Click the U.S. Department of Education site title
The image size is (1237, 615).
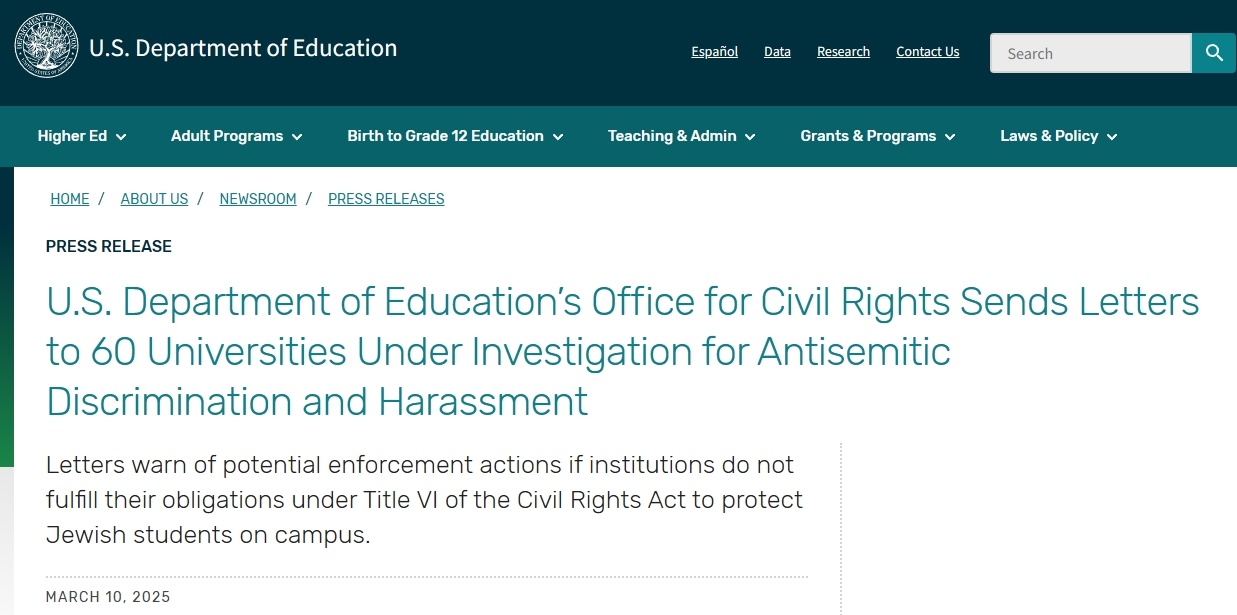(243, 48)
